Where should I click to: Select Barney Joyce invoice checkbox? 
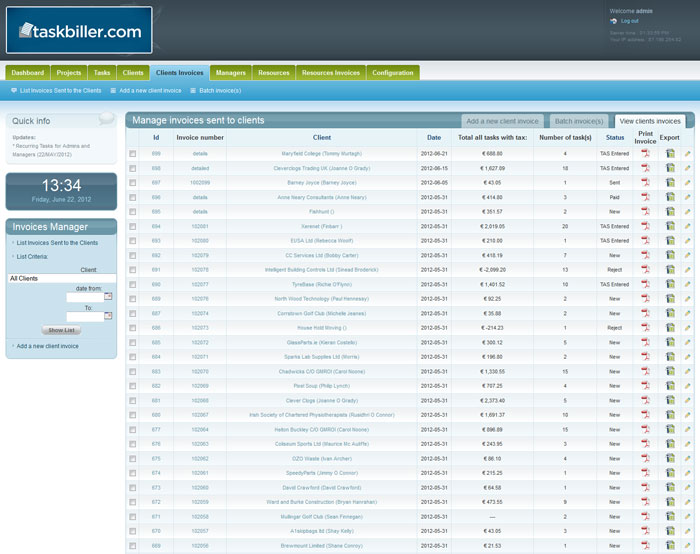click(133, 183)
